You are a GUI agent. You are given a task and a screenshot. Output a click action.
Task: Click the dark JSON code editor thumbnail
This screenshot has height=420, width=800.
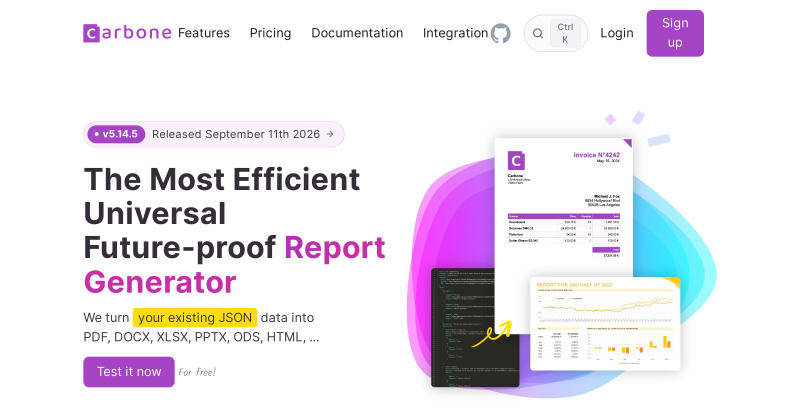[474, 327]
